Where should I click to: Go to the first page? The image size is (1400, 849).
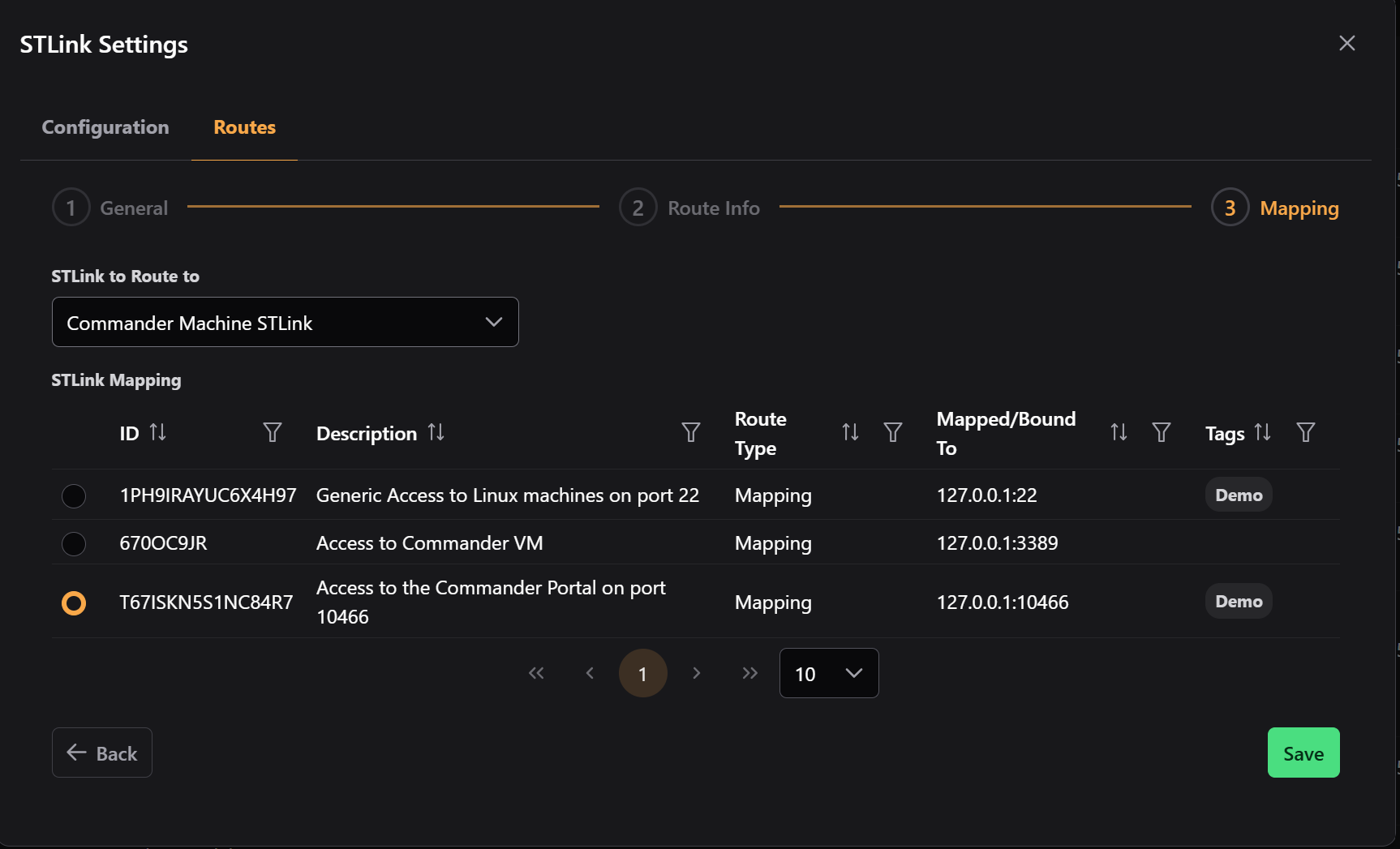tap(536, 673)
